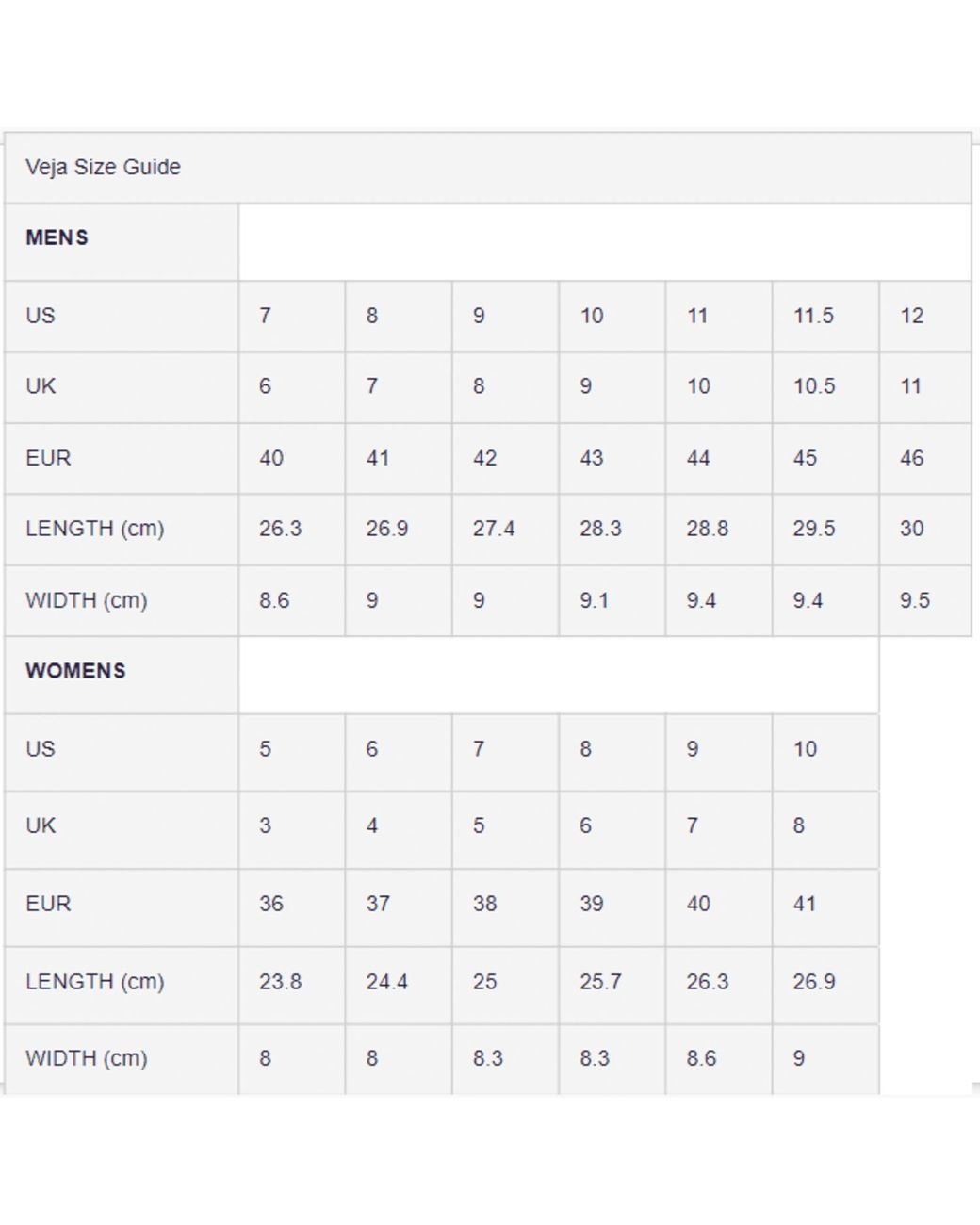Image resolution: width=980 pixels, height=1225 pixels.
Task: Click the Veja Size Guide title
Action: [103, 167]
